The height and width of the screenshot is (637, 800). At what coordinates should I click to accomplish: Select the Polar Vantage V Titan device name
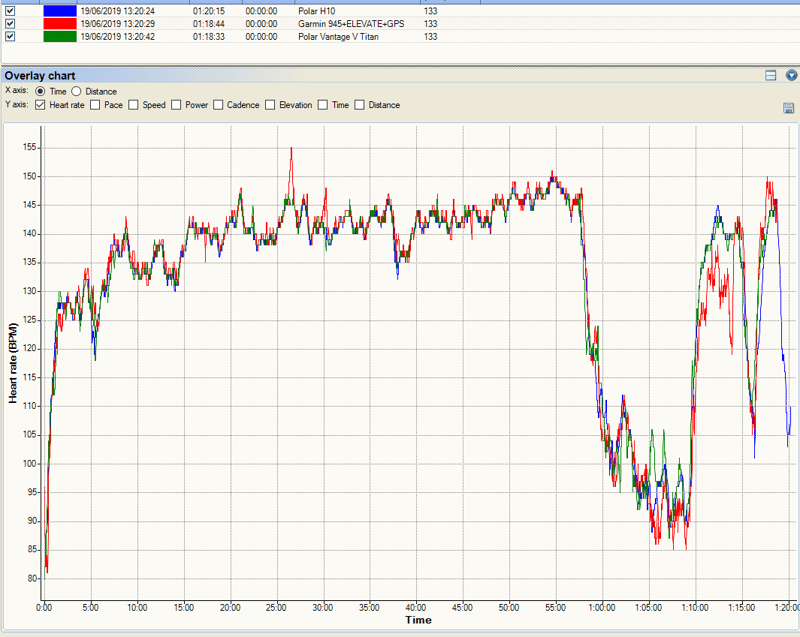[x=338, y=36]
